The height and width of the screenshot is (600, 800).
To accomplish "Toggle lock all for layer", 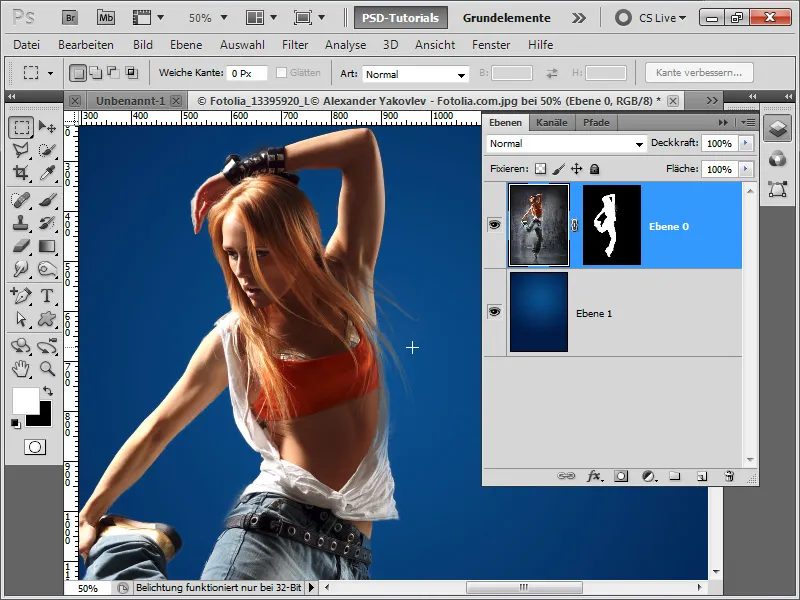I will pyautogui.click(x=594, y=169).
